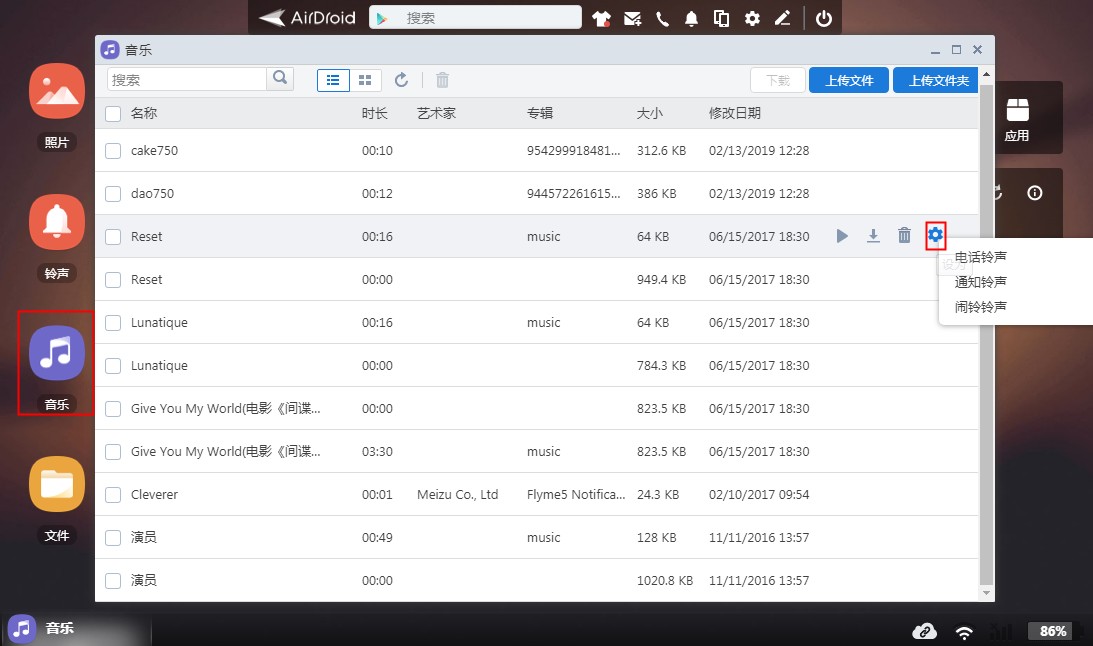Select 通知铃声 from the popup menu
Screen dimensions: 1093x646
[x=980, y=282]
